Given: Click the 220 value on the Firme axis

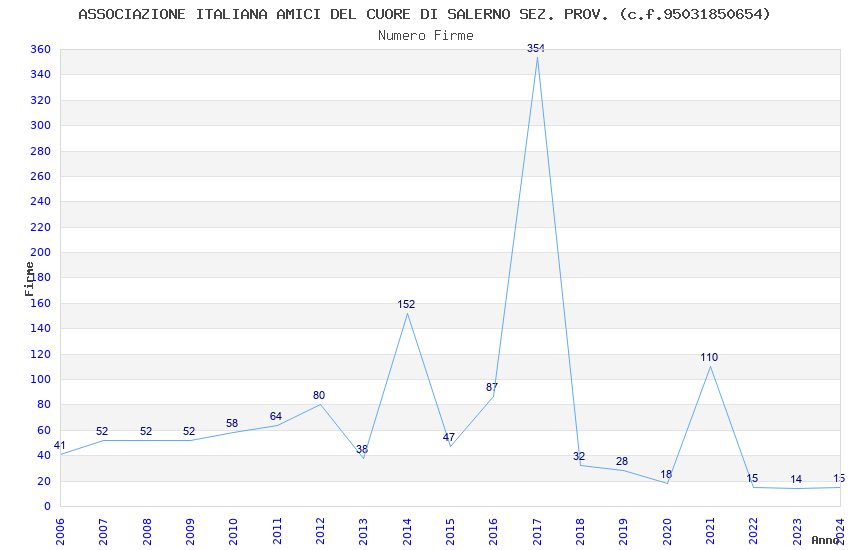Looking at the screenshot, I should pyautogui.click(x=41, y=227).
